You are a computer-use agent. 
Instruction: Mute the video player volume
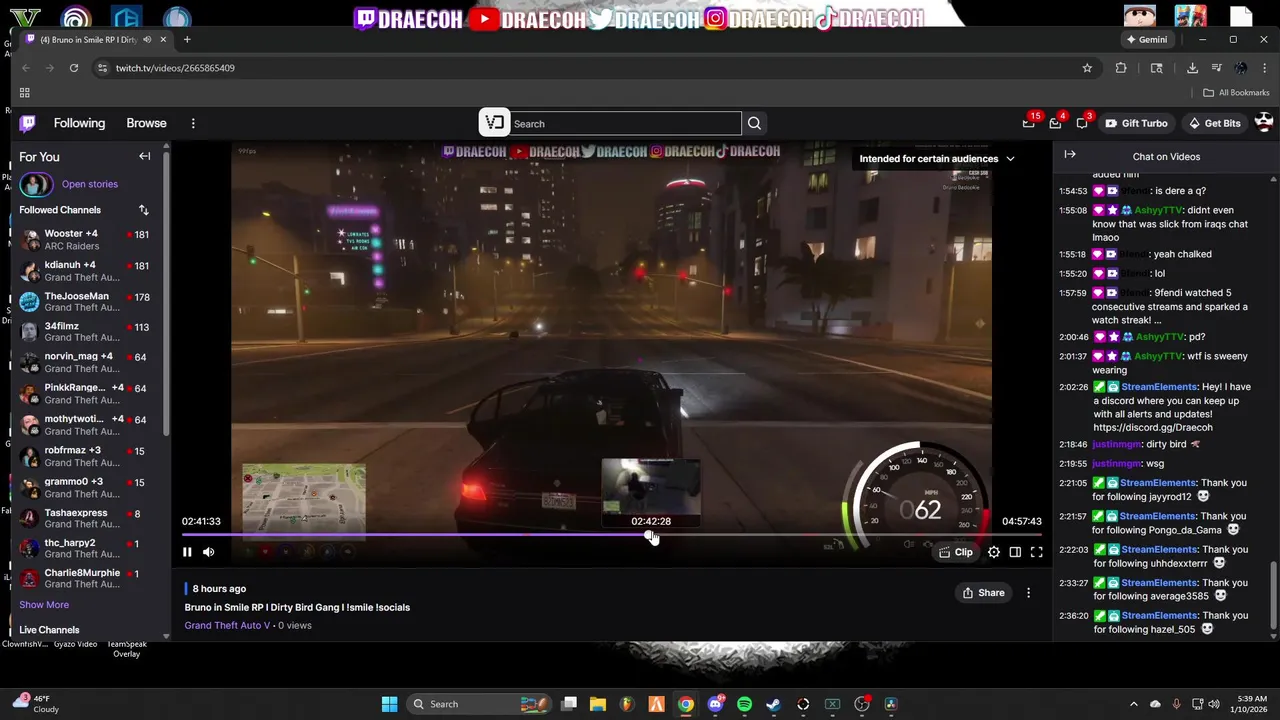208,552
